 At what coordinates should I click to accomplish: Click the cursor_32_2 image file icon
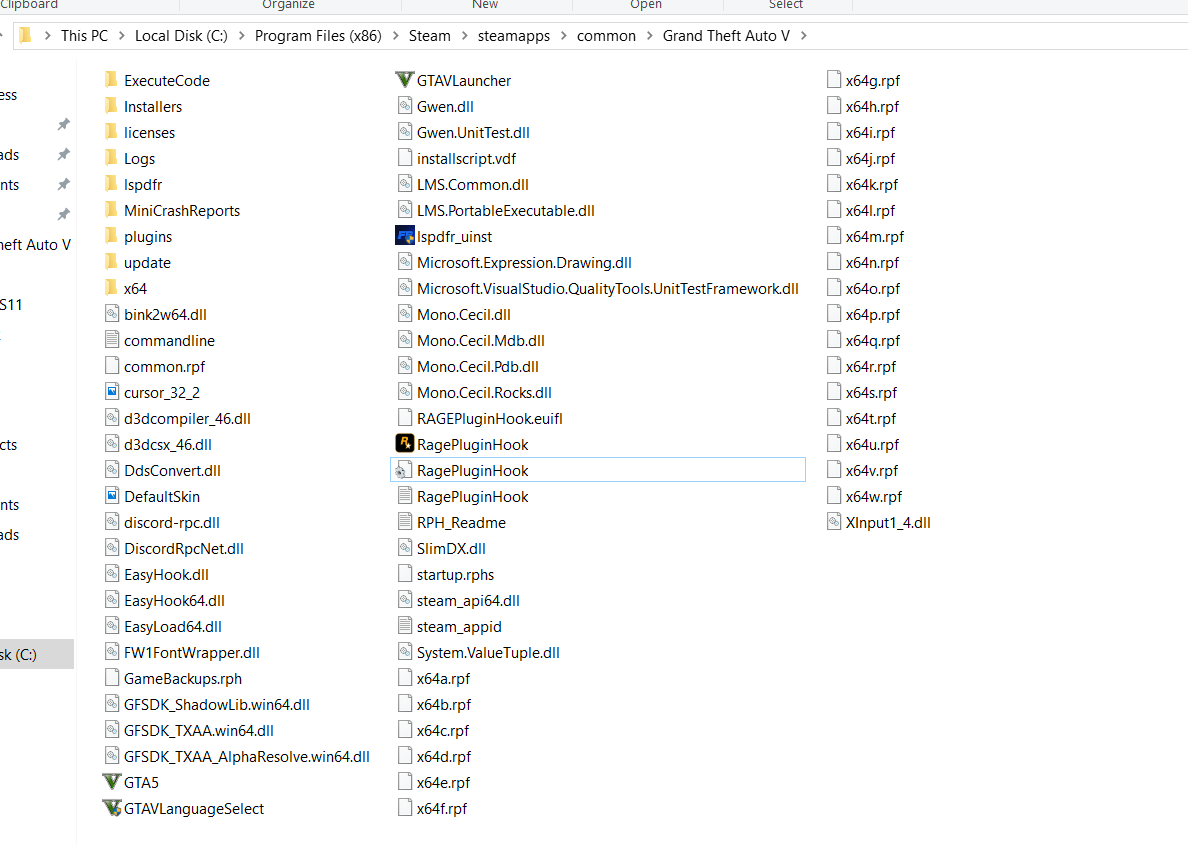click(x=112, y=392)
